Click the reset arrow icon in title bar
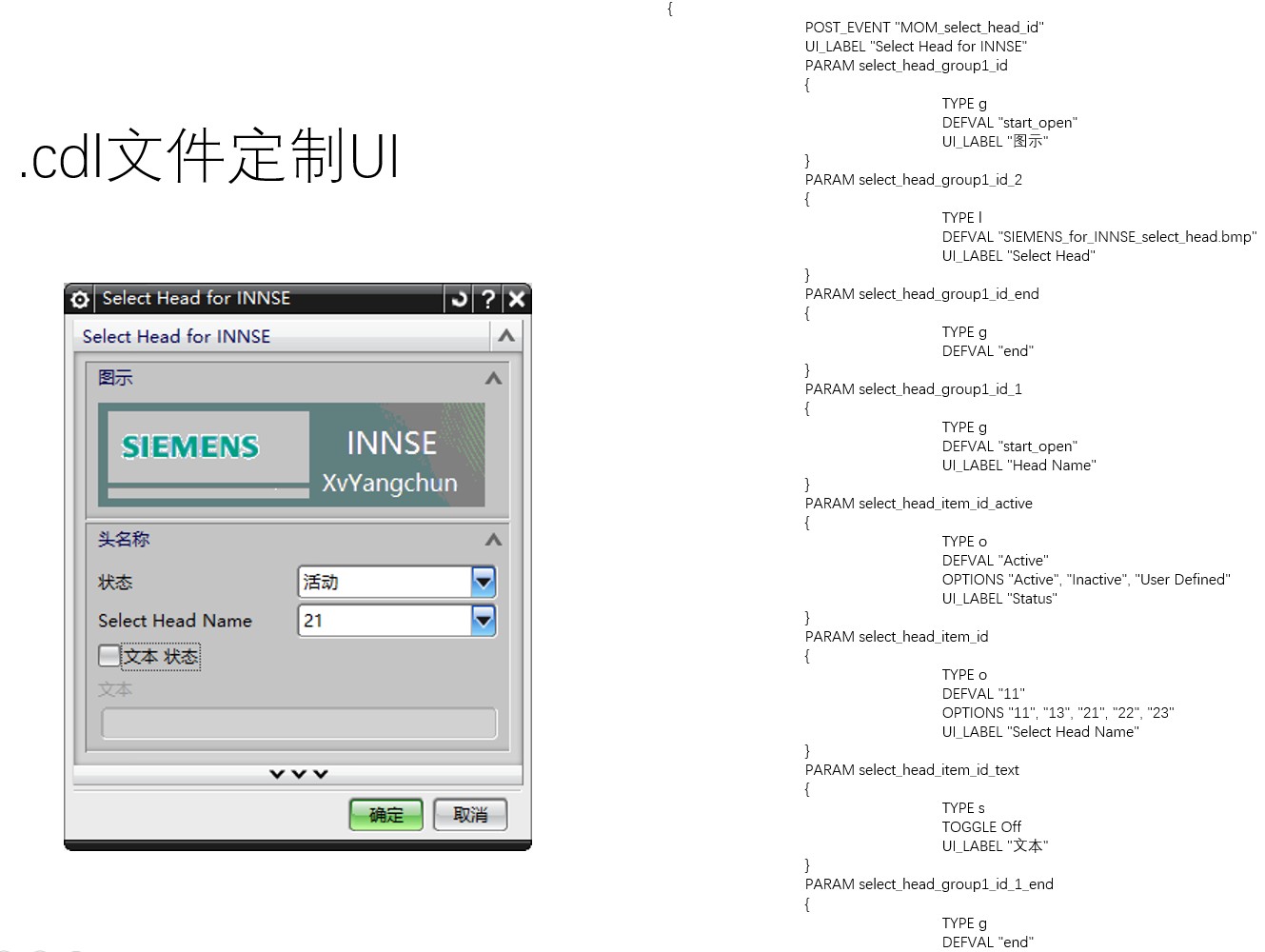The image size is (1265, 952). [459, 299]
